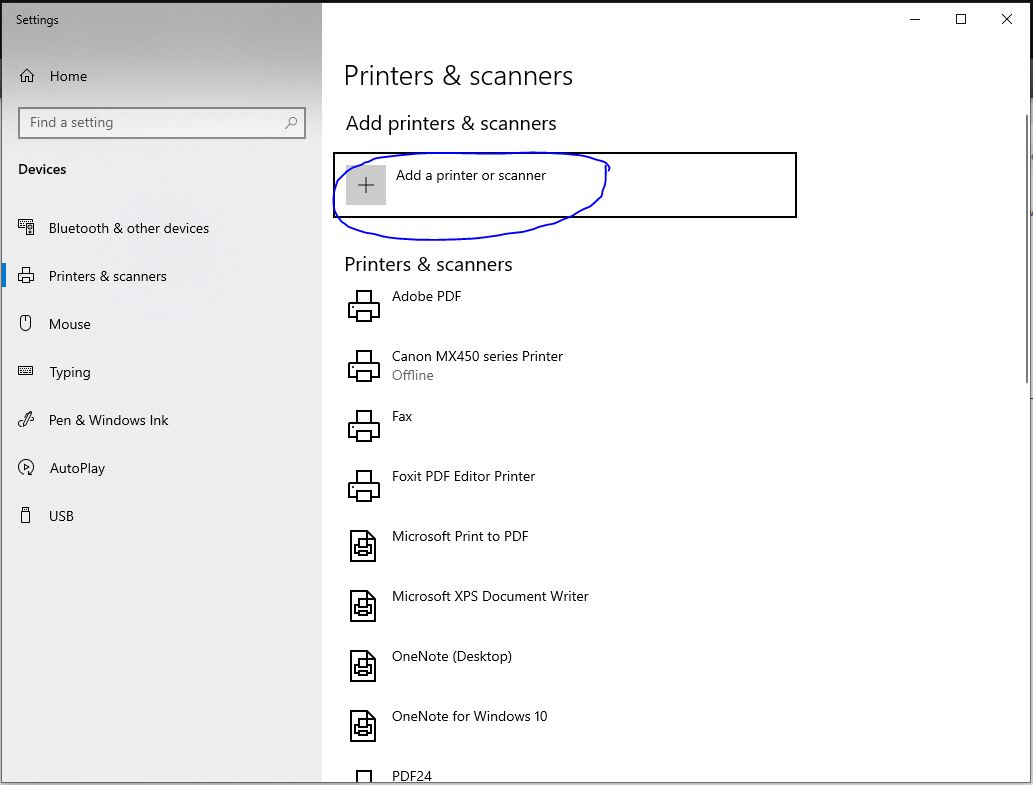Open the Mouse settings page
1033x785 pixels.
click(69, 324)
